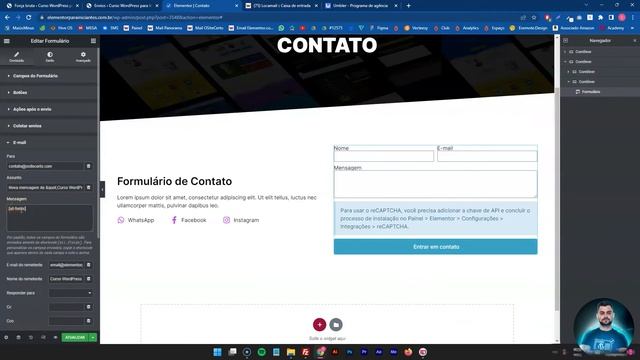Close the Navigator panel
640x360 pixels.
pyautogui.click(x=635, y=40)
